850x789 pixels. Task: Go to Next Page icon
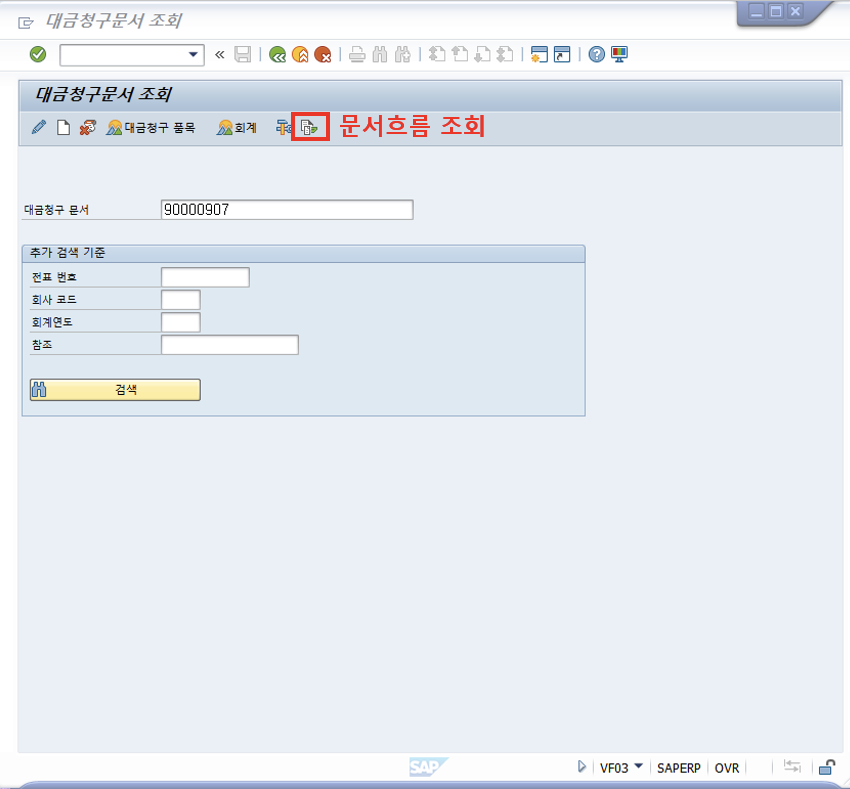[482, 54]
